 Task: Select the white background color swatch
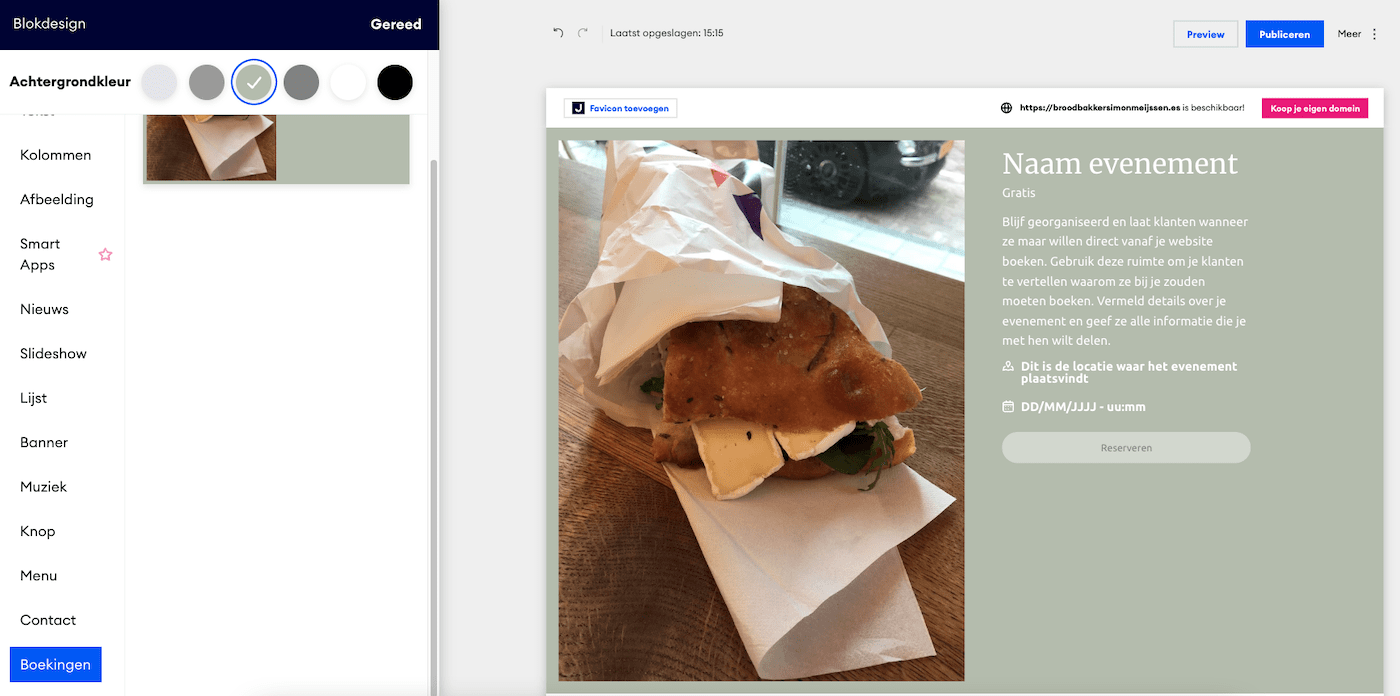348,82
